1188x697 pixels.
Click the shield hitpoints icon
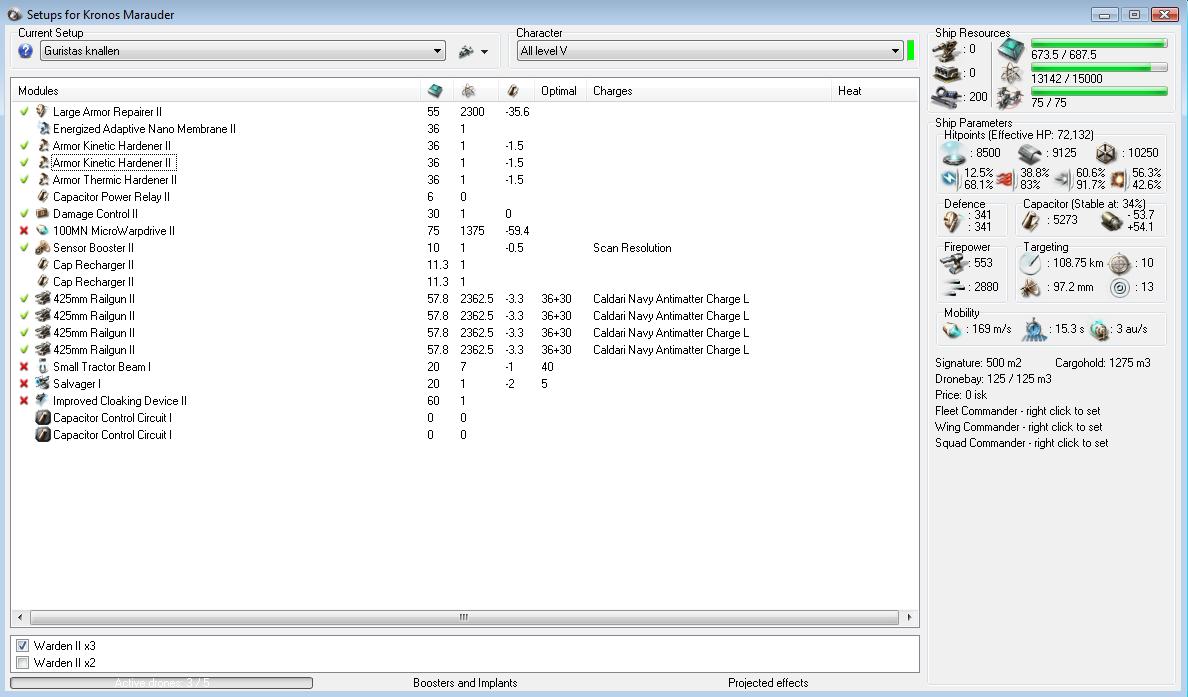pos(953,153)
